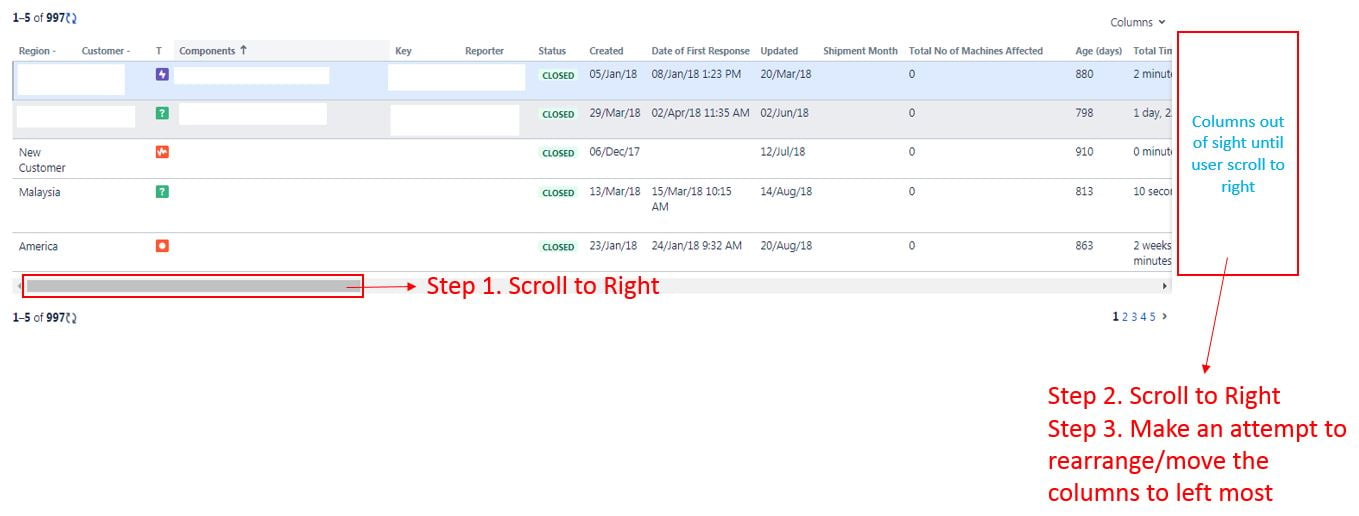Click the refresh icon beside the bottom results count
Viewport: 1359px width, 516px height.
[x=72, y=318]
